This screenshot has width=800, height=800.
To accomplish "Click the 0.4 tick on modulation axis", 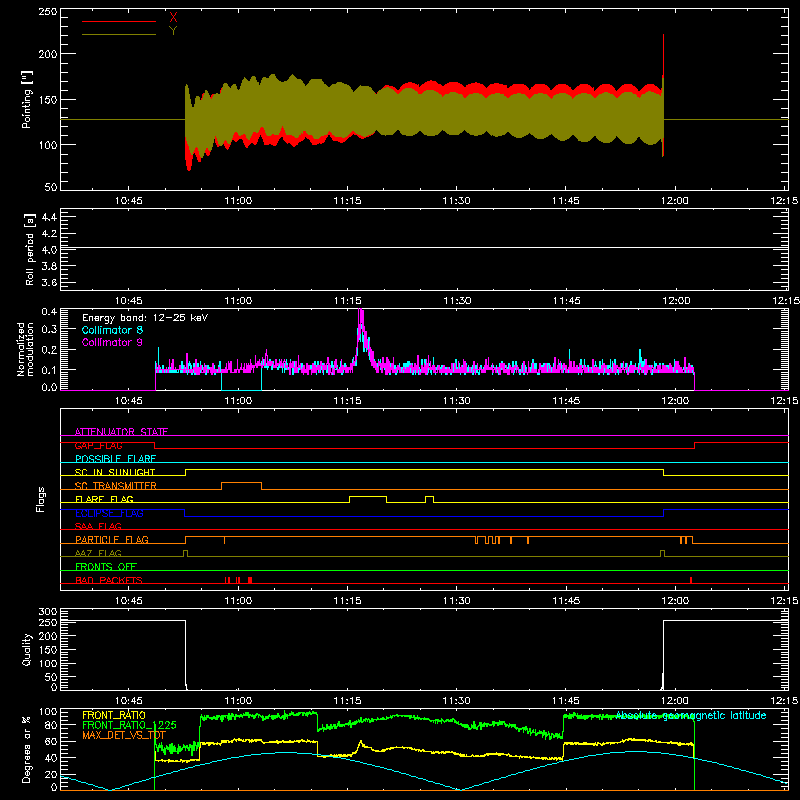I will tap(49, 312).
